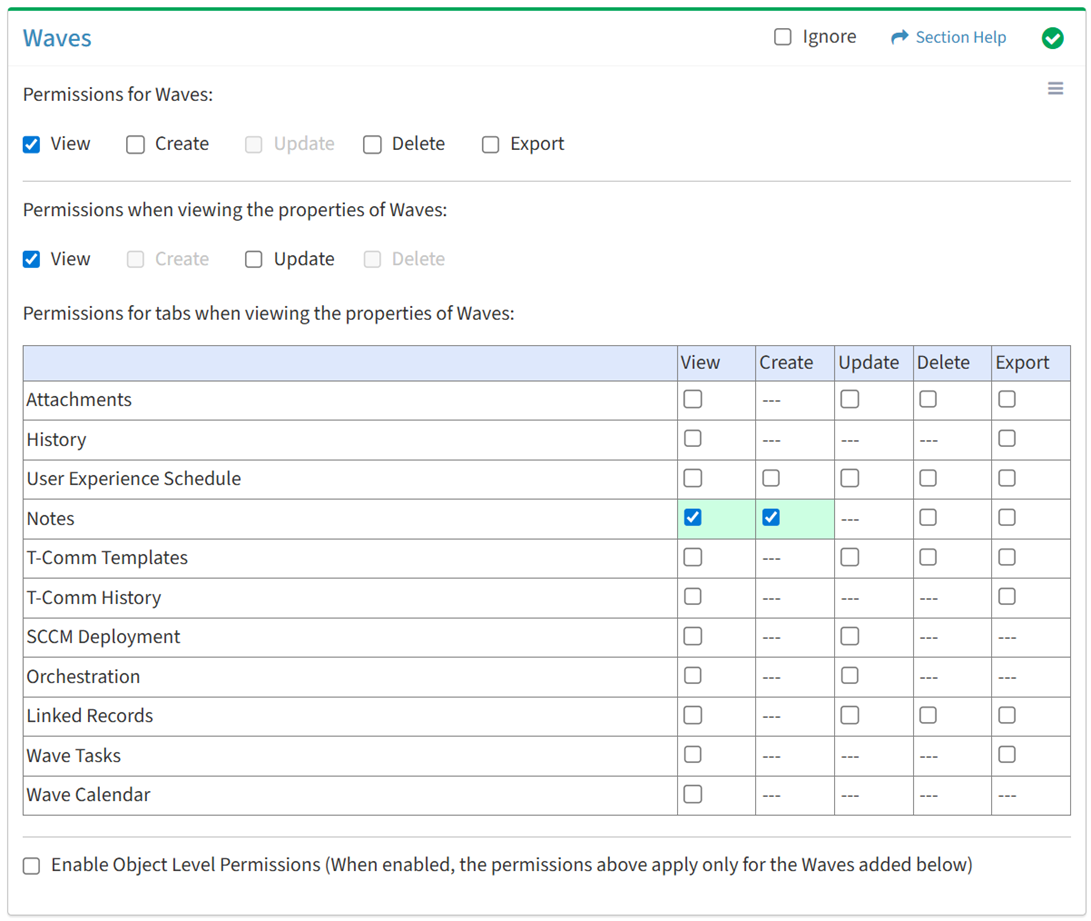1091x921 pixels.
Task: Enable Create permission for Waves
Action: click(136, 144)
